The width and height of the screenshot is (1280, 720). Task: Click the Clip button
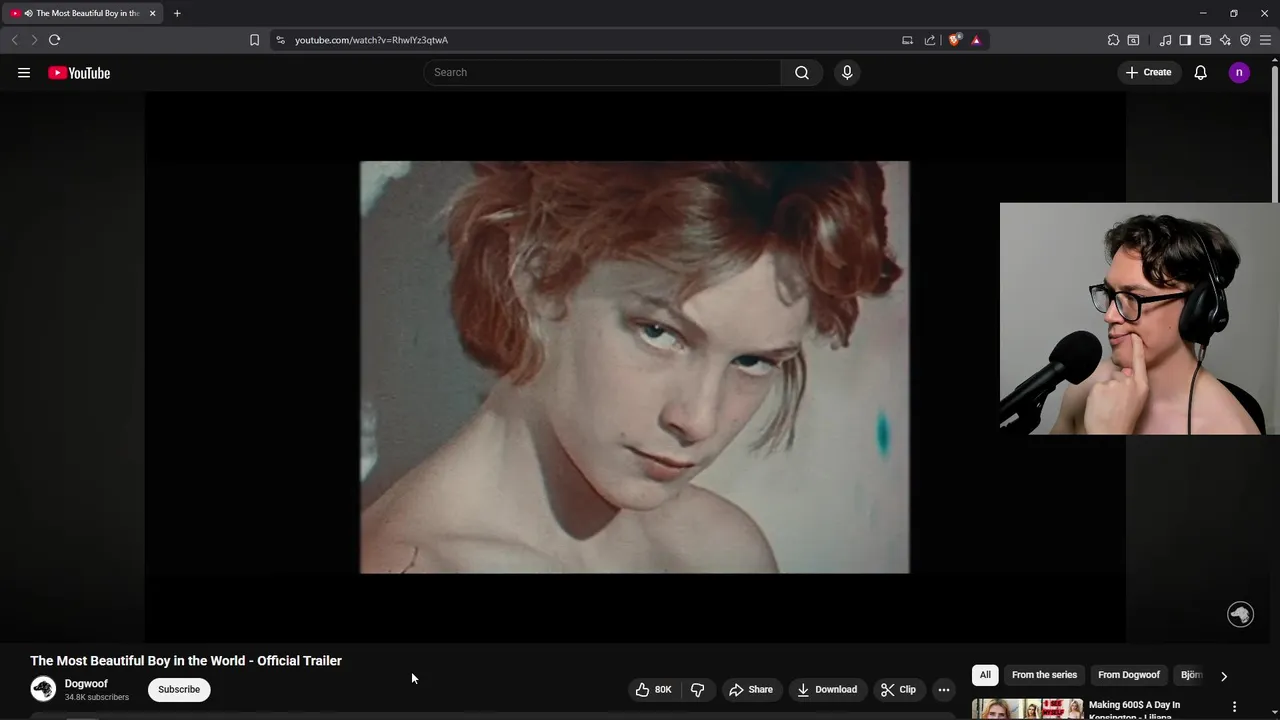pyautogui.click(x=898, y=689)
